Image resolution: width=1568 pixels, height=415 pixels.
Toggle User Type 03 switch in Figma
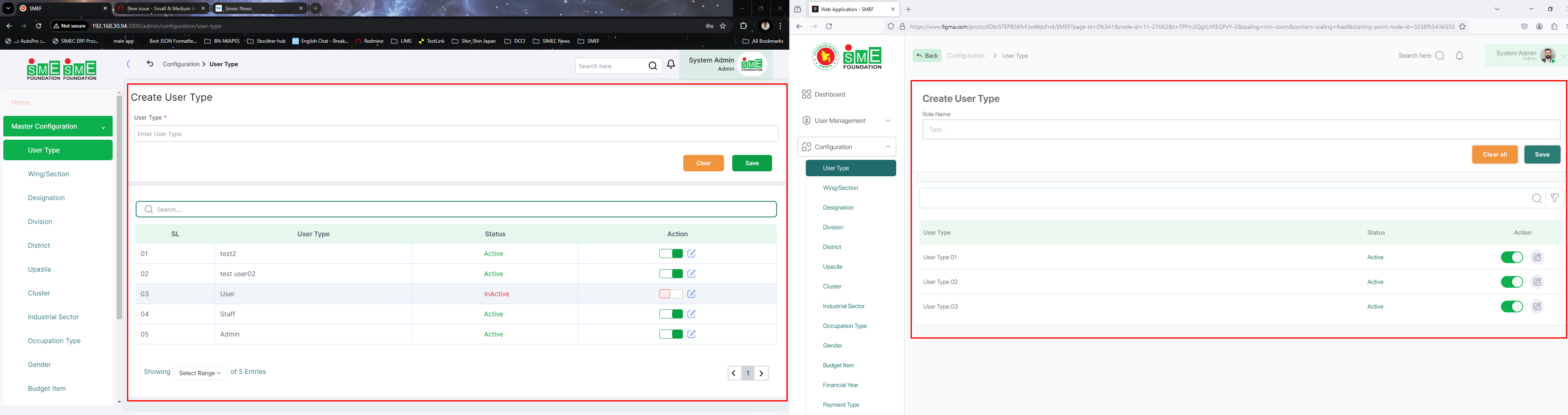click(x=1512, y=307)
